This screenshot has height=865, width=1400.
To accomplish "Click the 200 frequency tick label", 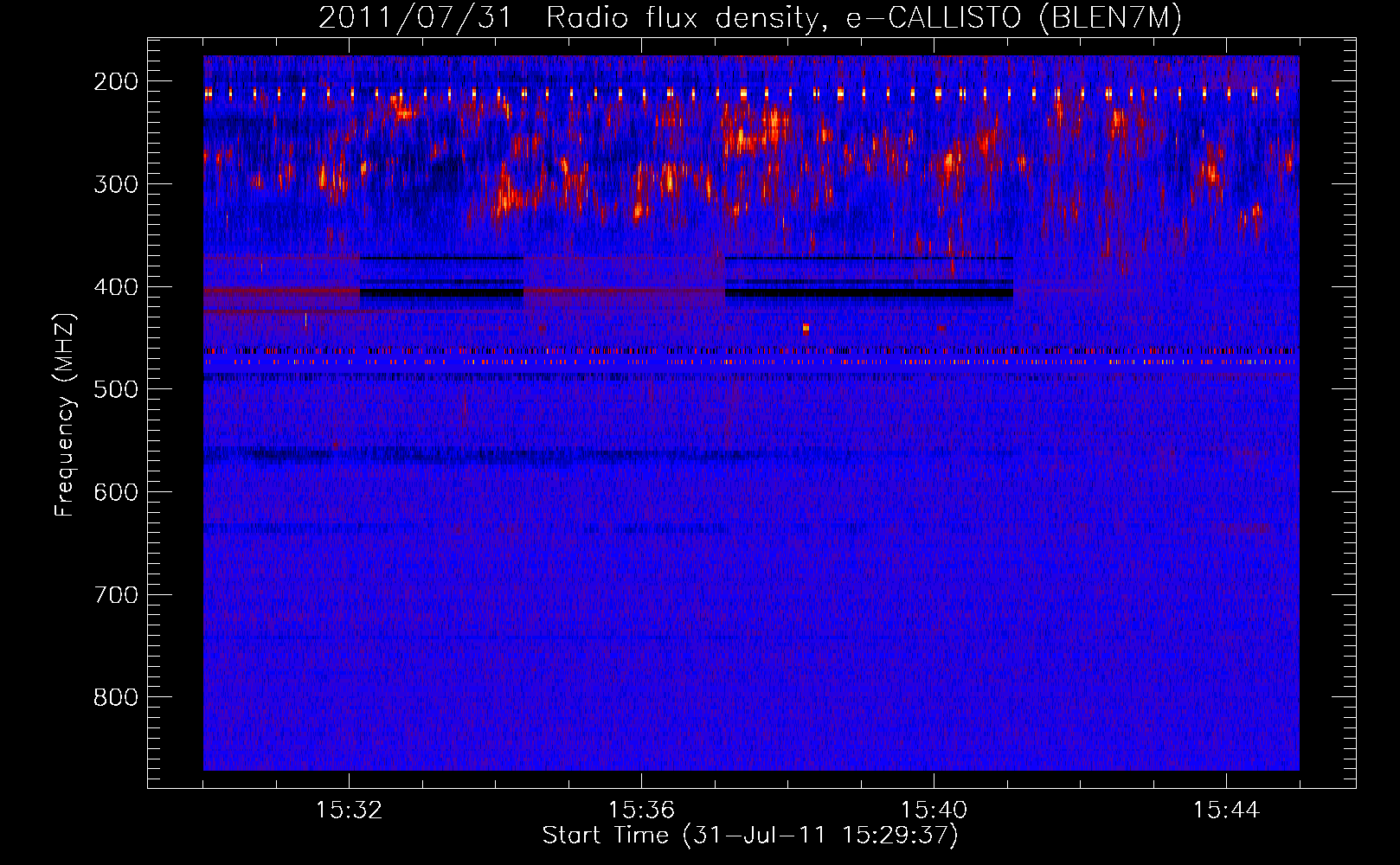I will [116, 81].
